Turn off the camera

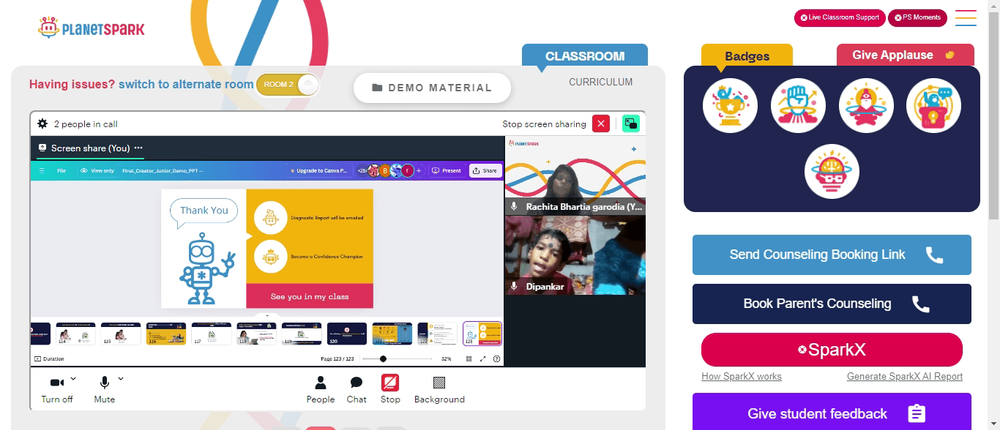click(x=57, y=390)
